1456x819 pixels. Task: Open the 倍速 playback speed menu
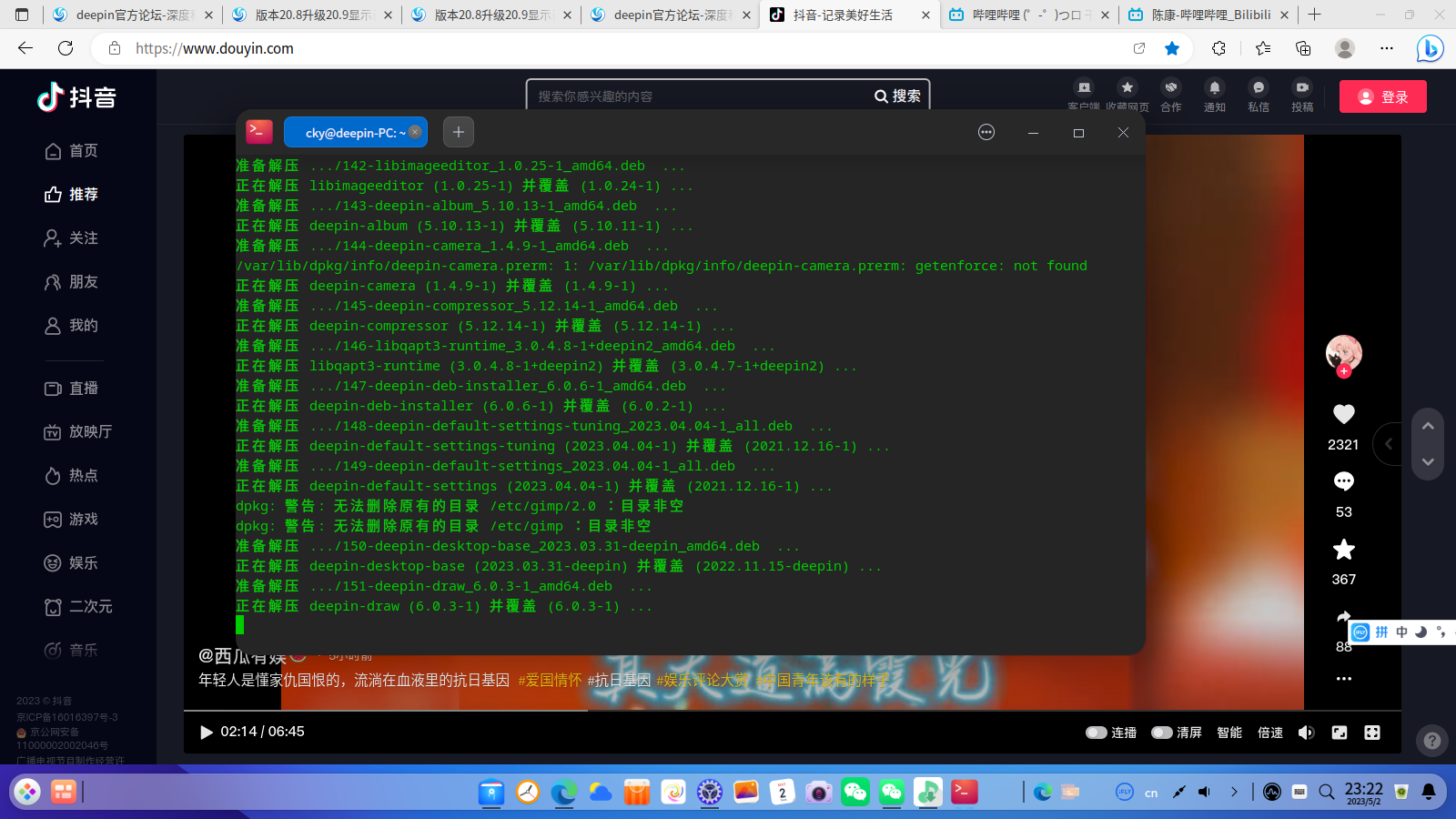[1269, 732]
